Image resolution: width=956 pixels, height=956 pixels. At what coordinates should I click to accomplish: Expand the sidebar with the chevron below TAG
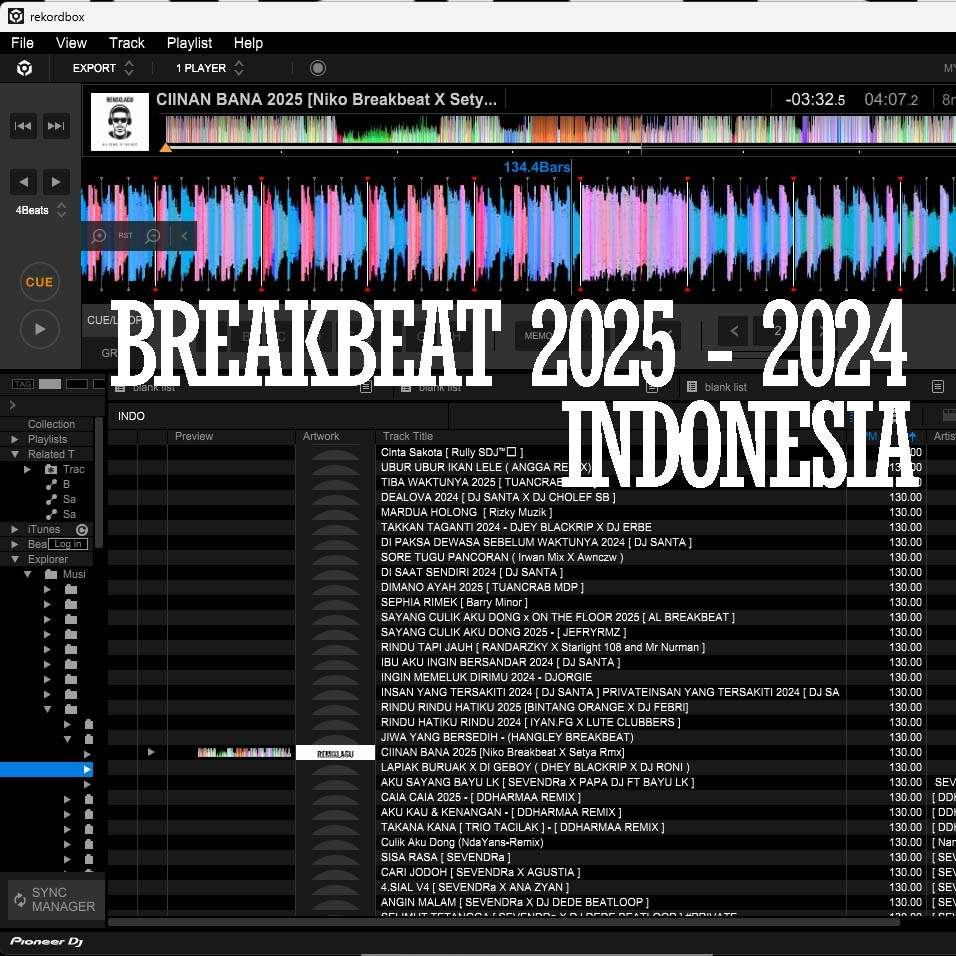pos(12,405)
